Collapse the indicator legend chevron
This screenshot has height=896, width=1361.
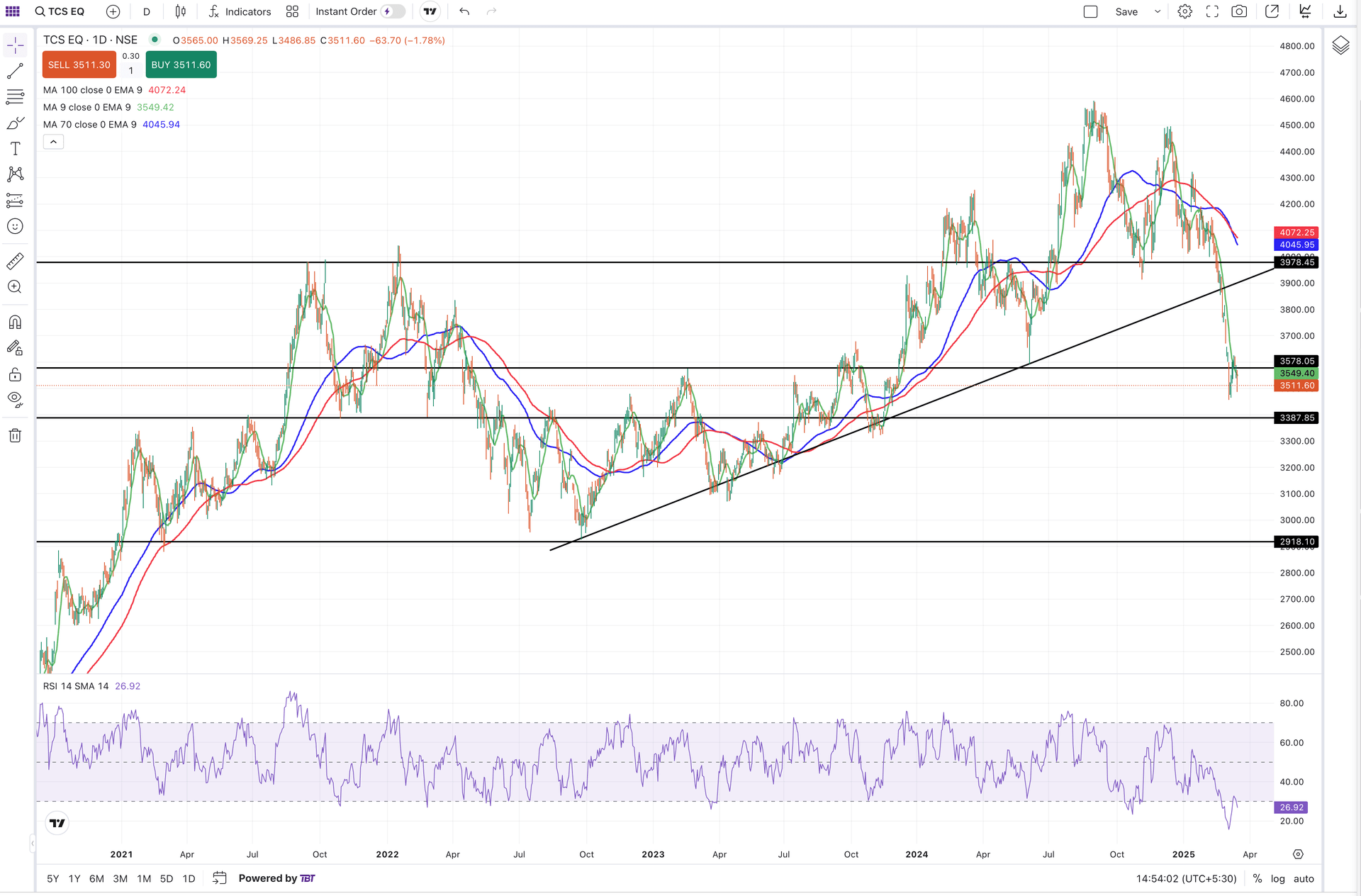coord(53,142)
